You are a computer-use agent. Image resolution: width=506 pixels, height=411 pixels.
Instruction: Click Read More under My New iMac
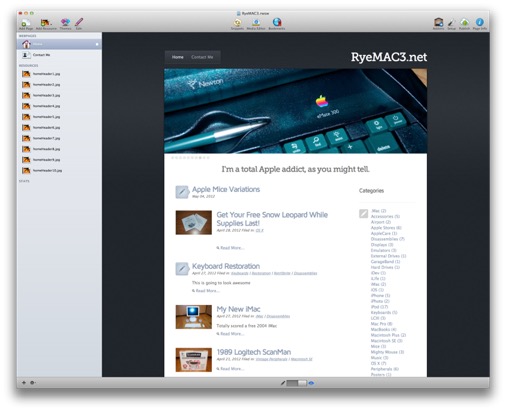(x=230, y=334)
